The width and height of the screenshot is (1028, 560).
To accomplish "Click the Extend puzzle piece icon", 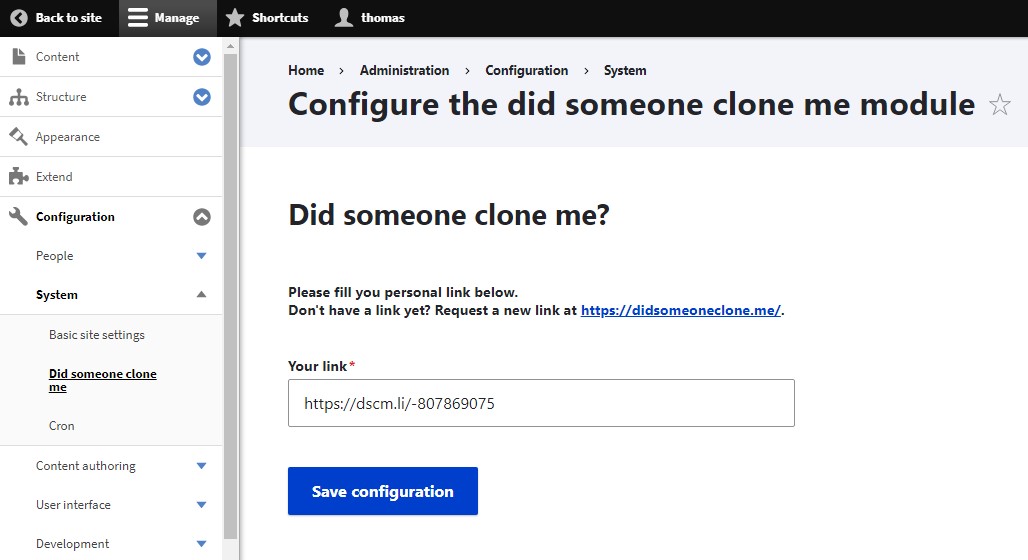I will (18, 176).
